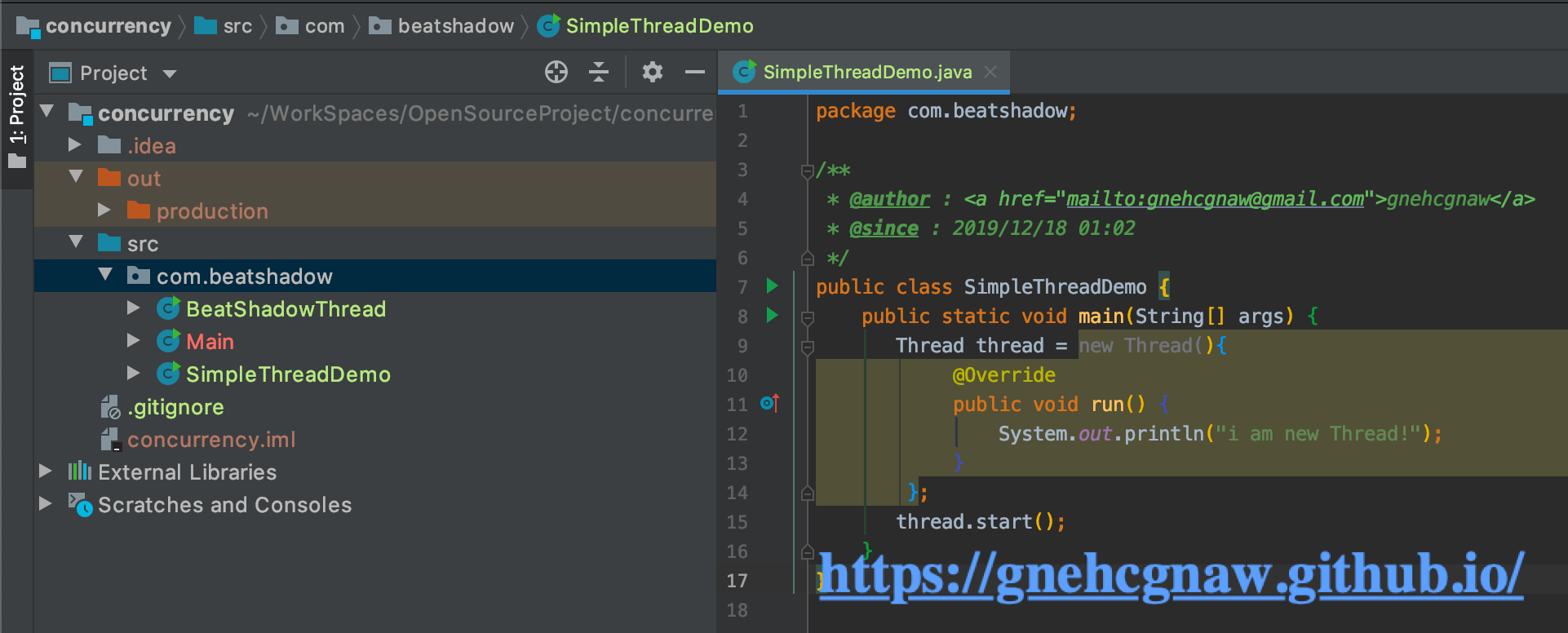Expand the production folder
The width and height of the screenshot is (1568, 633).
104,210
